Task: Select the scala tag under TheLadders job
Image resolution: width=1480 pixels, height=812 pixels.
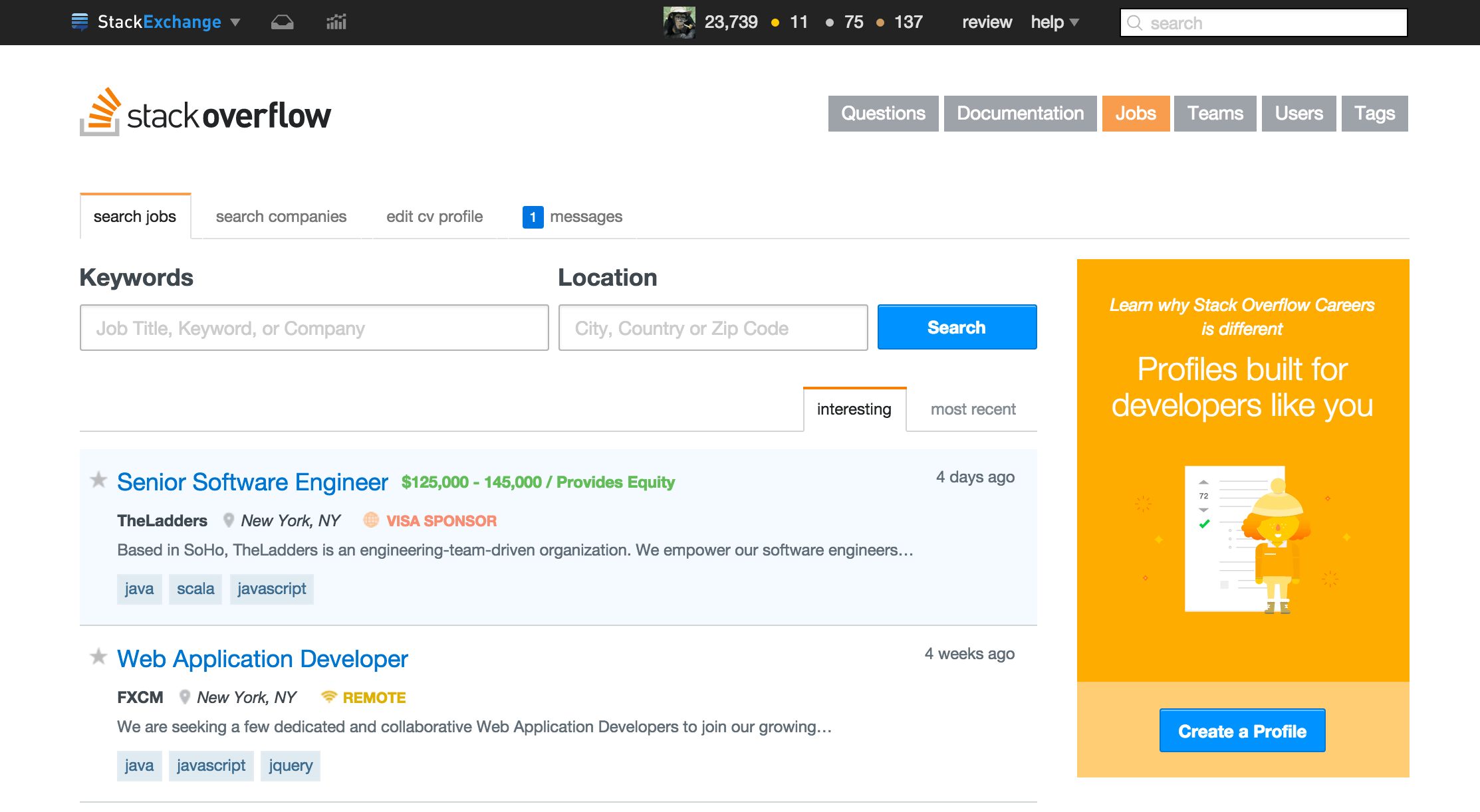Action: pyautogui.click(x=195, y=589)
